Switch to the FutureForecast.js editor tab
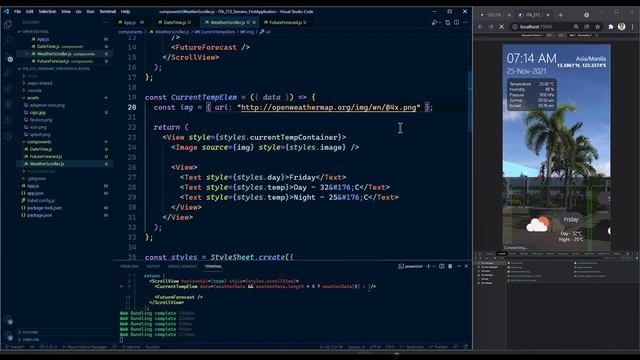This screenshot has height=360, width=640. (287, 22)
